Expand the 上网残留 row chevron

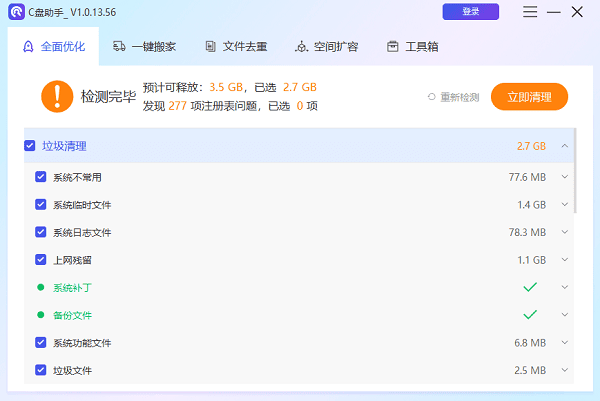click(565, 259)
